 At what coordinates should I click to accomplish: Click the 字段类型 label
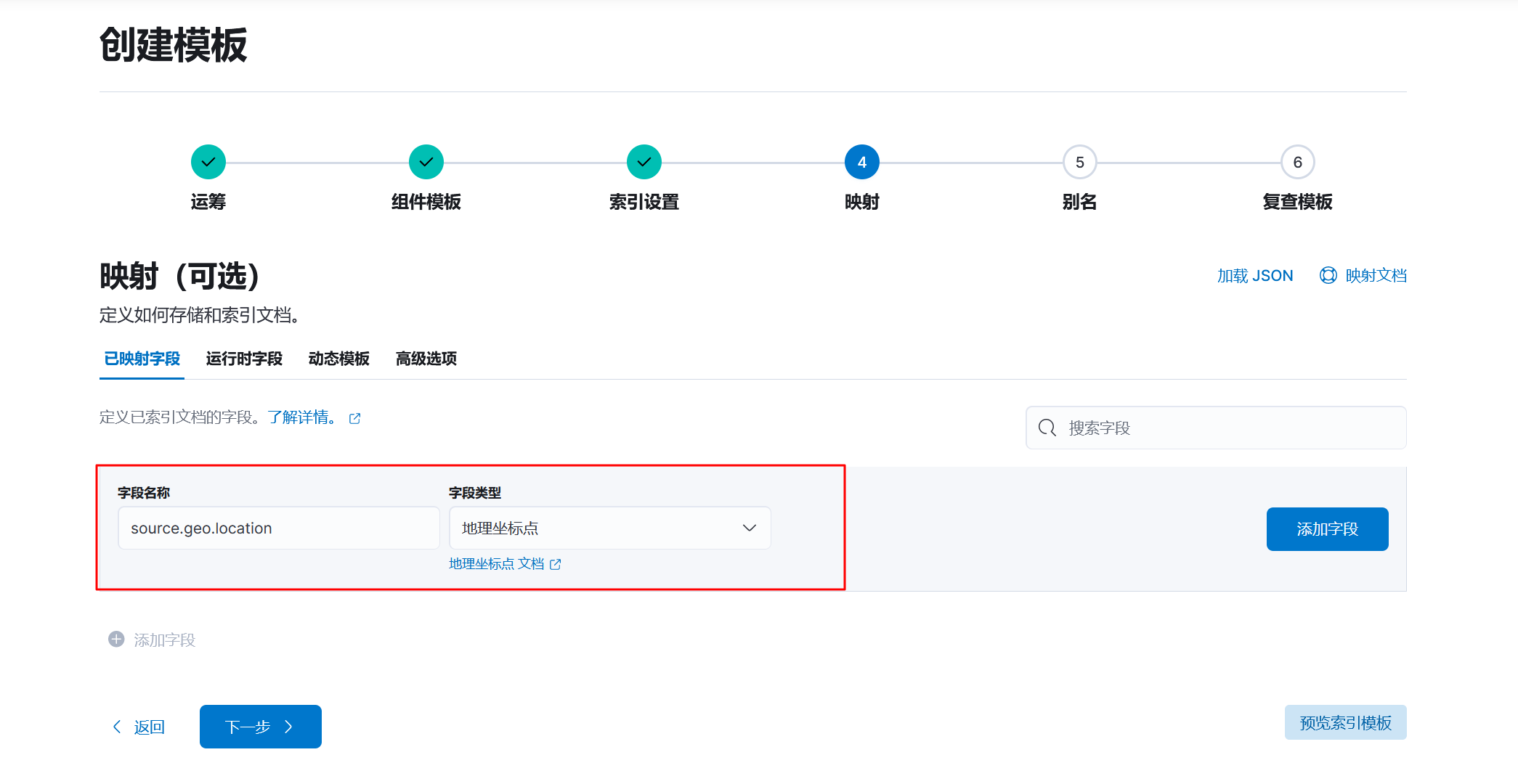pyautogui.click(x=475, y=493)
